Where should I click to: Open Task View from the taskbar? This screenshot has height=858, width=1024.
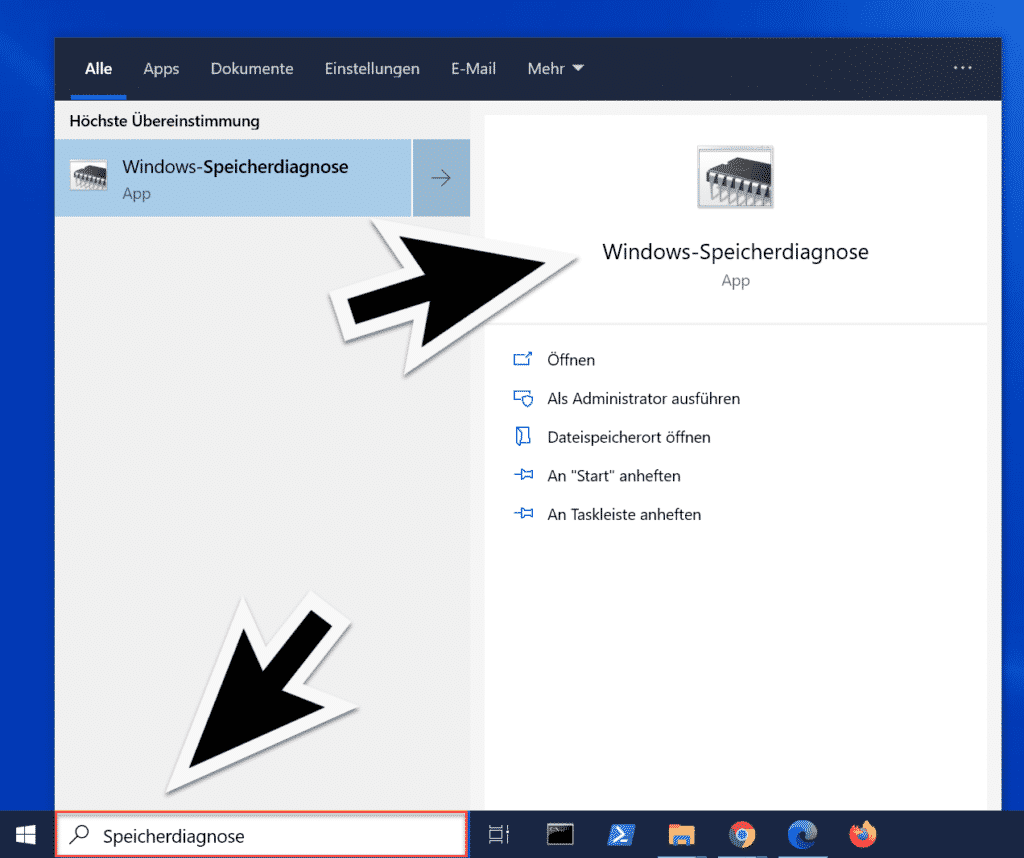(499, 834)
